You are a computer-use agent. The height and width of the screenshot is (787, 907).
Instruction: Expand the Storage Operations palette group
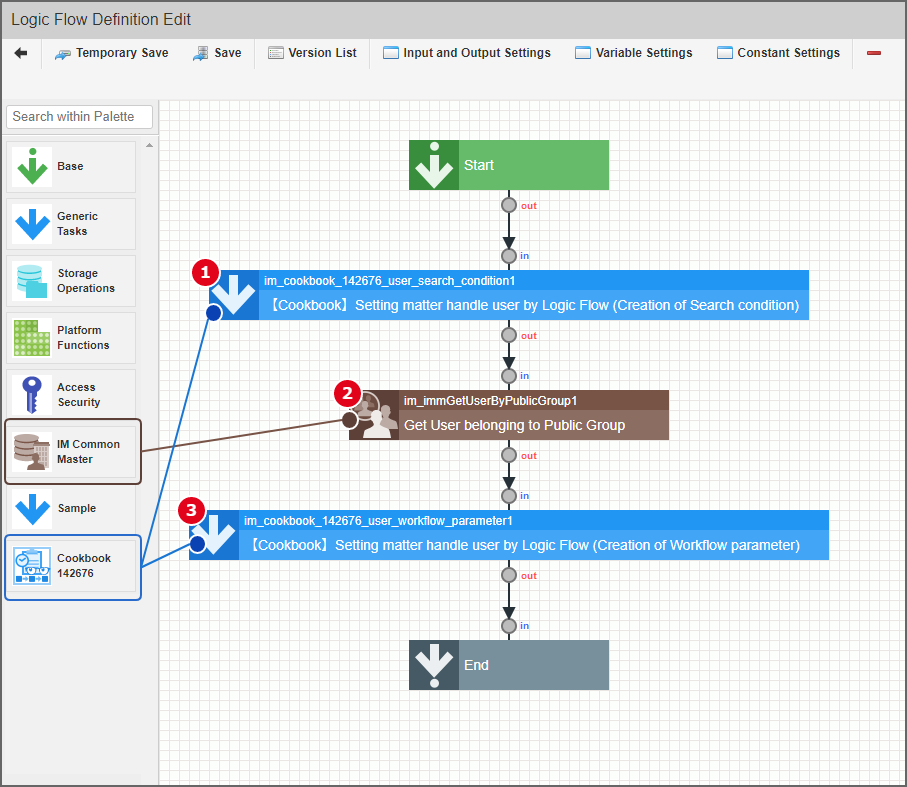click(71, 280)
